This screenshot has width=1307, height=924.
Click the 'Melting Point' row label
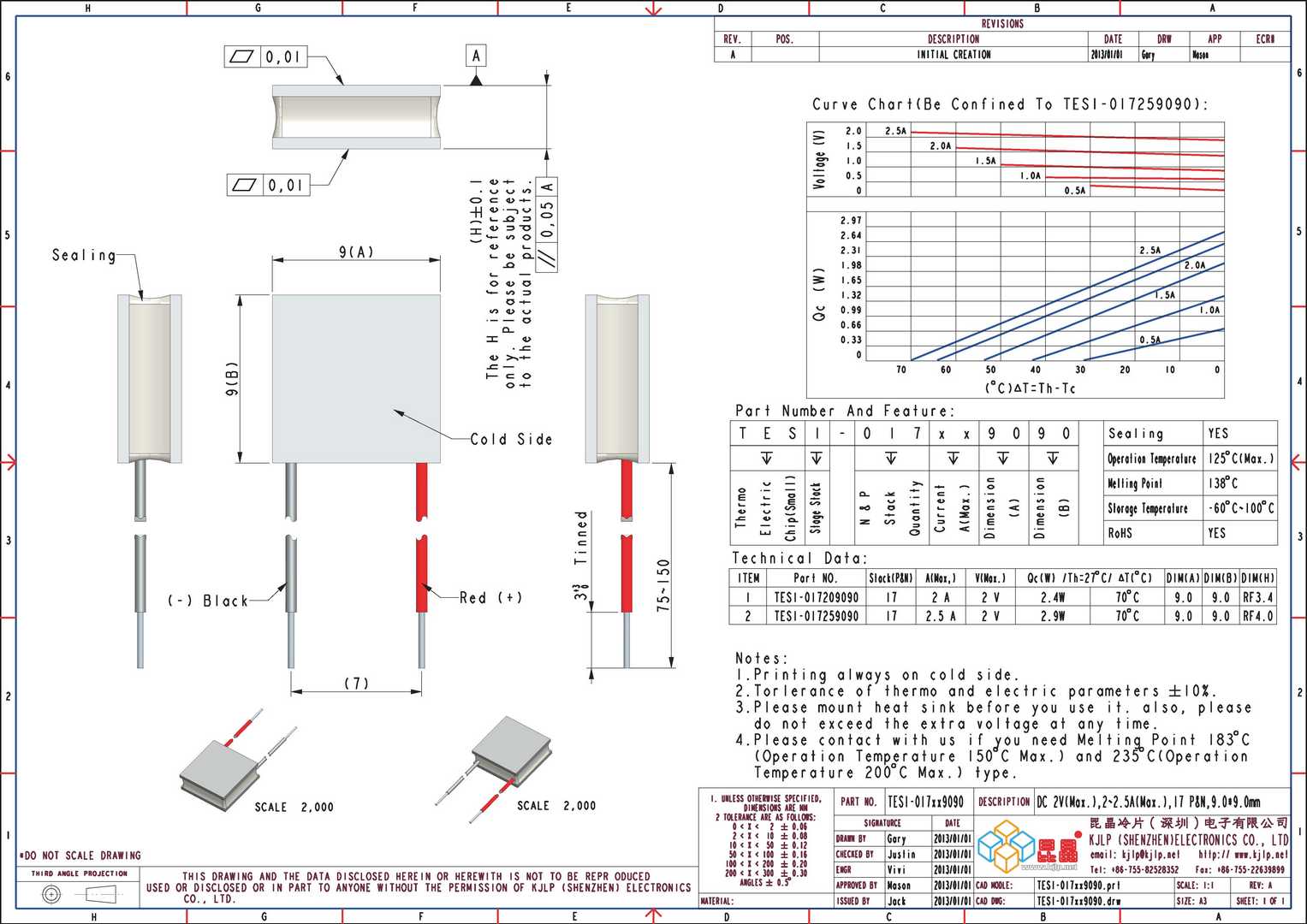(1134, 483)
